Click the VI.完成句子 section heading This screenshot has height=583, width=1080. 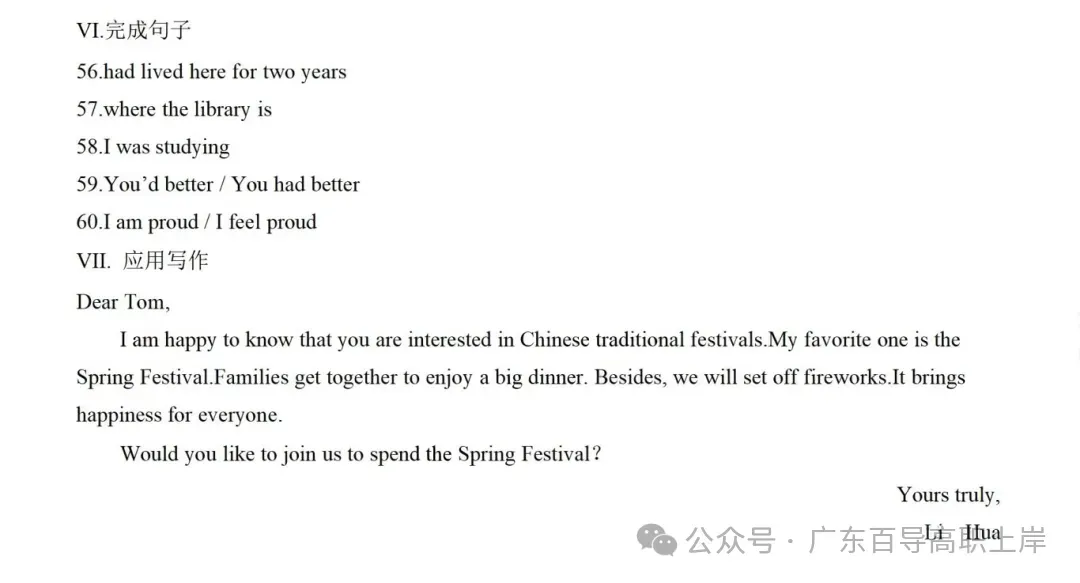(134, 30)
